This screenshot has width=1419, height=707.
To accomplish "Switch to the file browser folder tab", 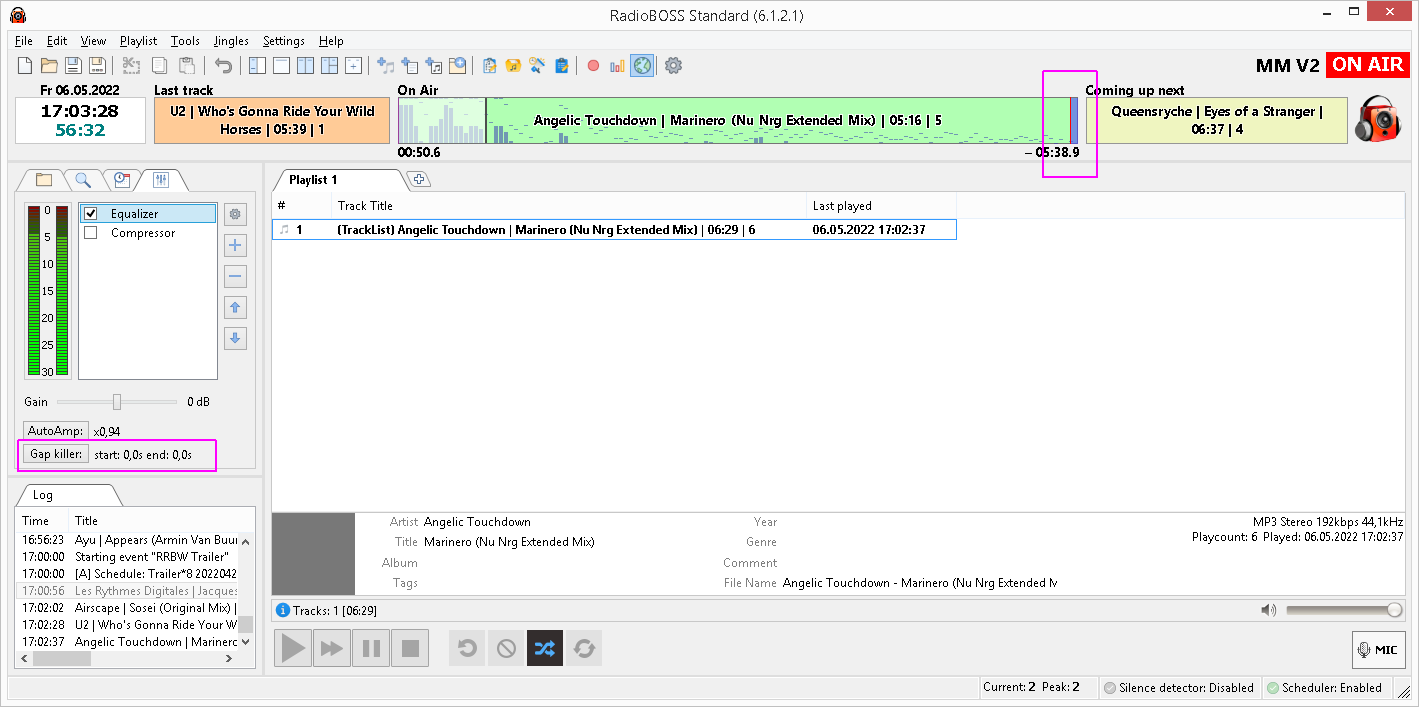I will pos(44,180).
